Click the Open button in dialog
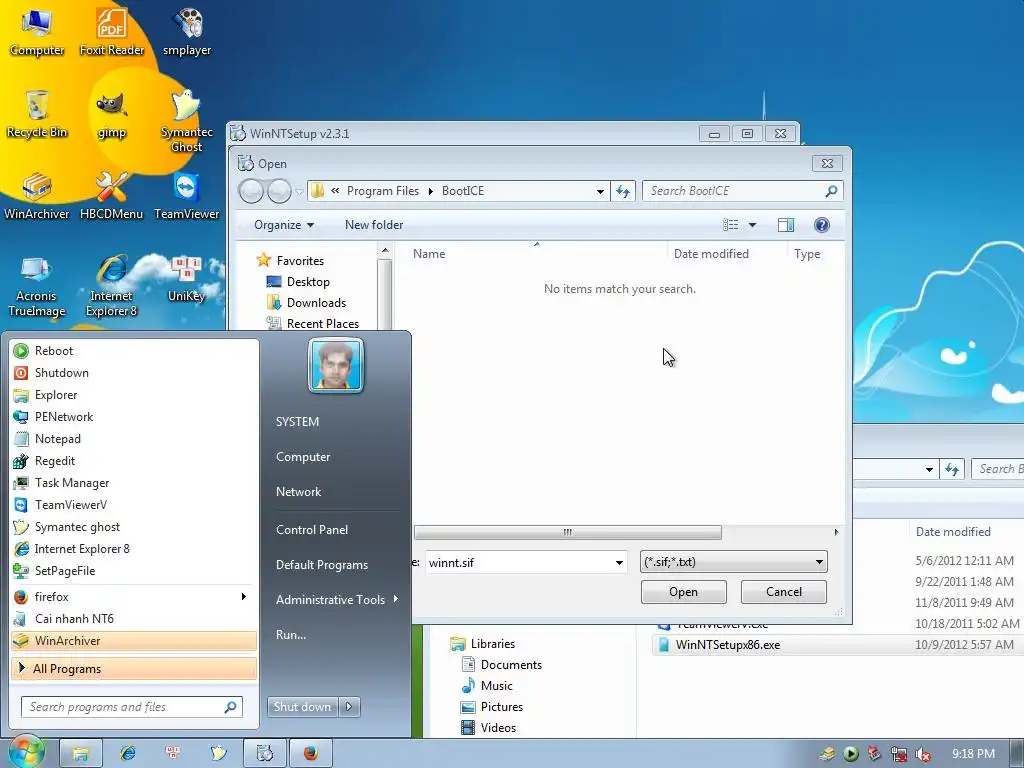This screenshot has width=1024, height=768. (x=683, y=592)
